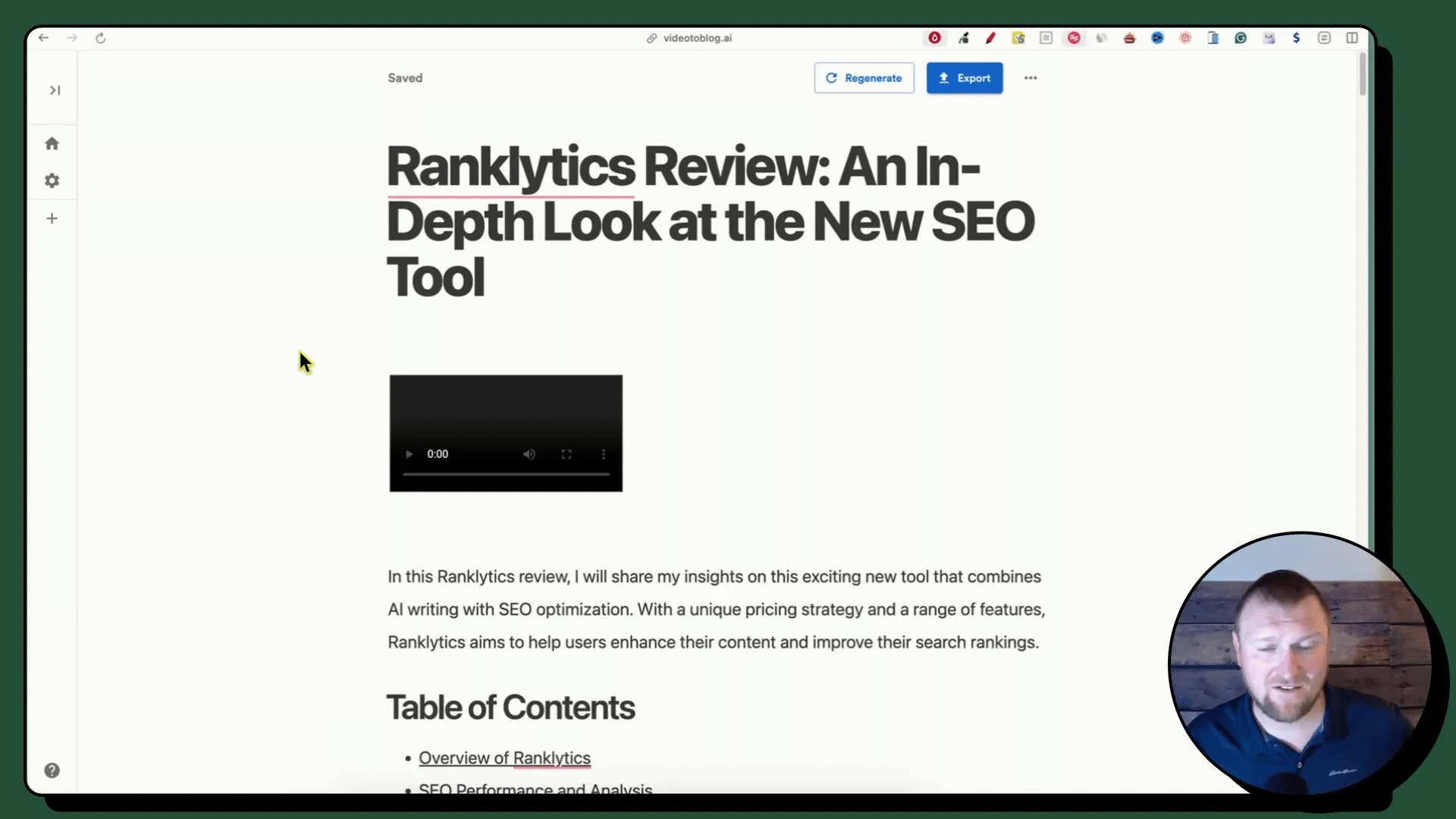This screenshot has width=1456, height=819.
Task: Open the sliders settings browser icon
Action: [1324, 38]
